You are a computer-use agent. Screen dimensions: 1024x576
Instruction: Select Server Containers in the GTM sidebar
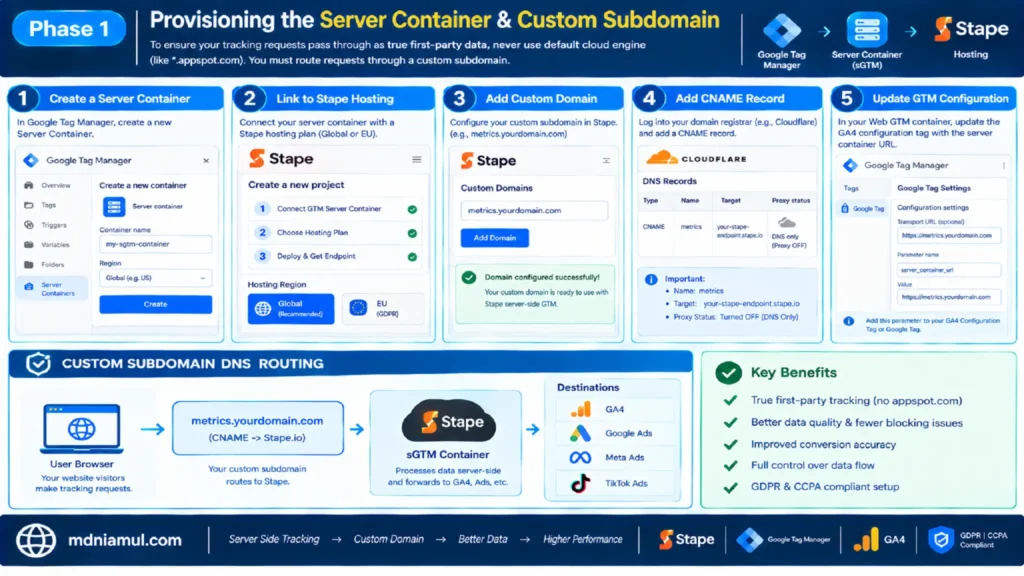[52, 289]
